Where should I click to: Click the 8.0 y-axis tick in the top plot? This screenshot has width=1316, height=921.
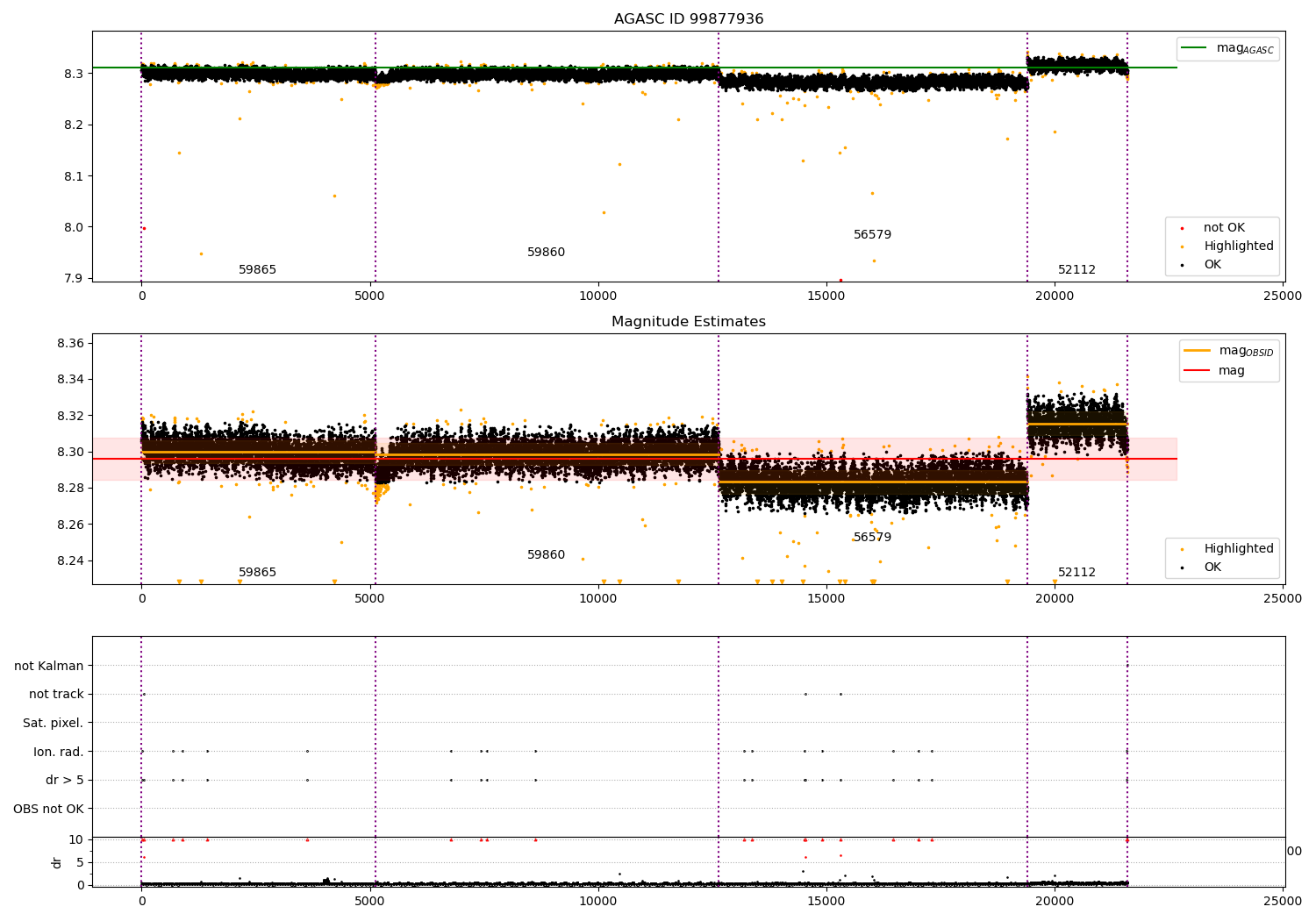(x=74, y=227)
